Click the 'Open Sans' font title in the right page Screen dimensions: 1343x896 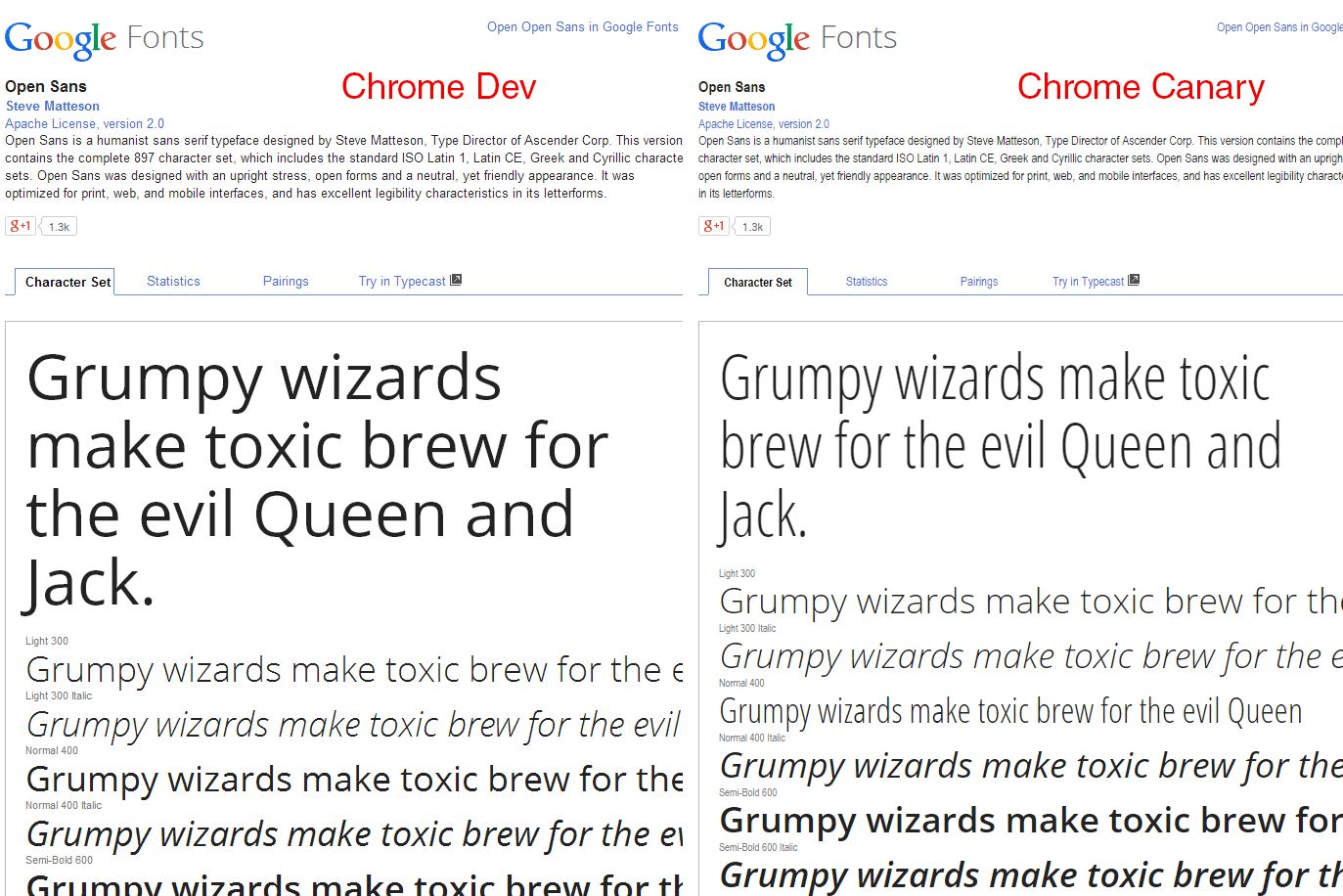732,87
